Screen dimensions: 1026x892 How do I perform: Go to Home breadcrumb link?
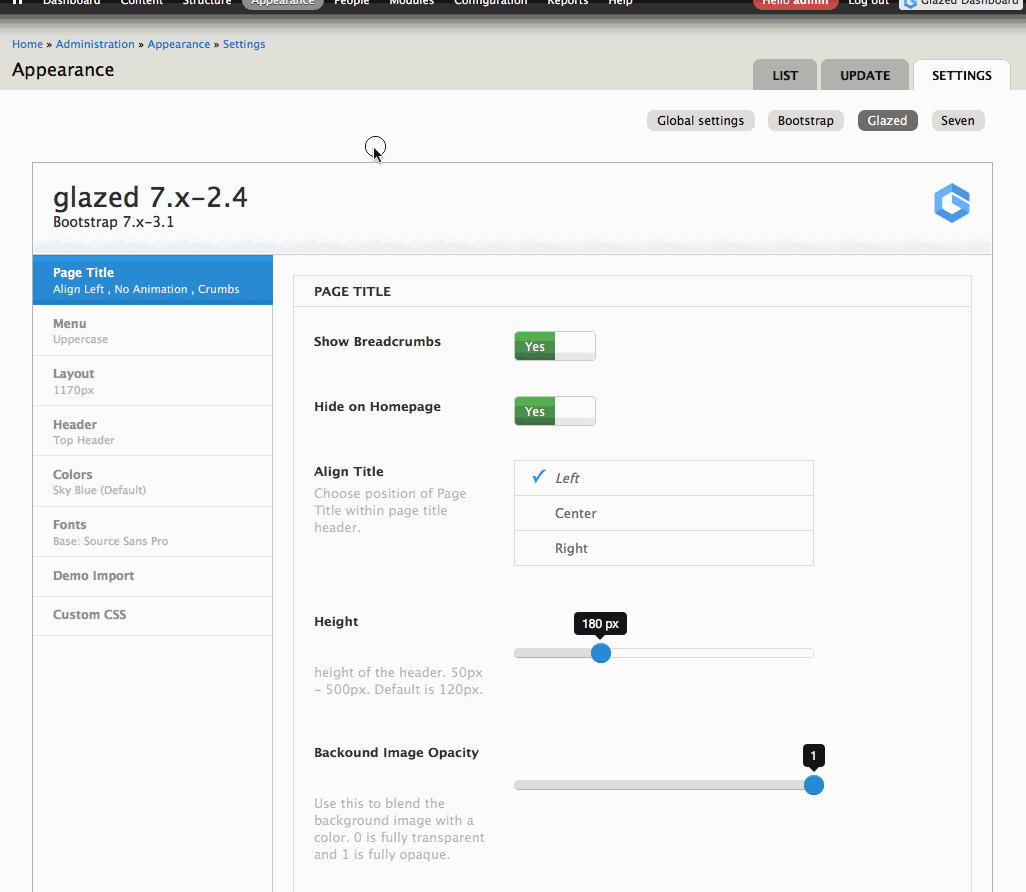27,44
